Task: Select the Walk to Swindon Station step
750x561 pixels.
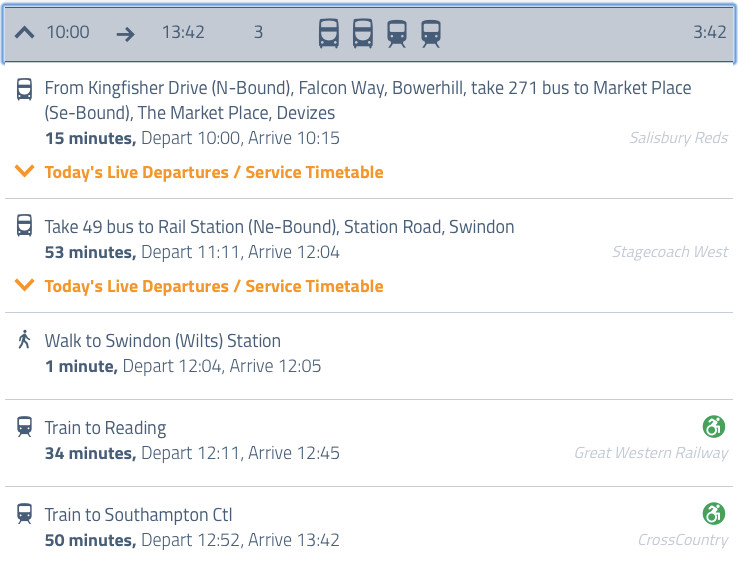Action: tap(163, 341)
